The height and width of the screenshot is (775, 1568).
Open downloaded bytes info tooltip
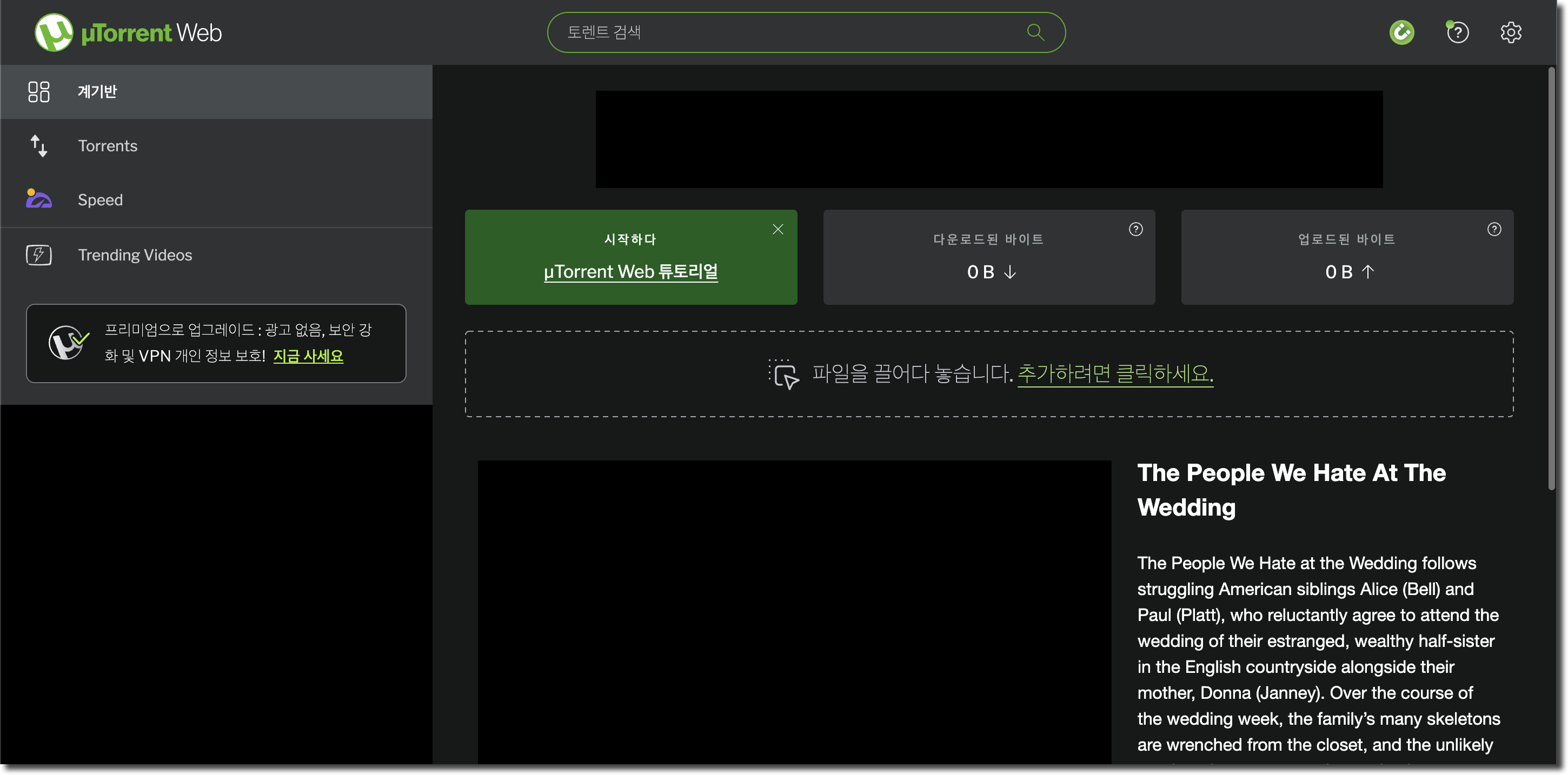click(1136, 229)
